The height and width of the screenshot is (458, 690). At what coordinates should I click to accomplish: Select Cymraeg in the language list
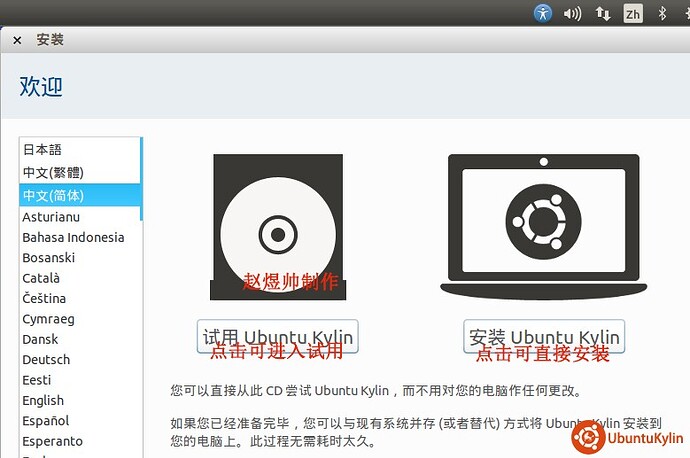80,319
